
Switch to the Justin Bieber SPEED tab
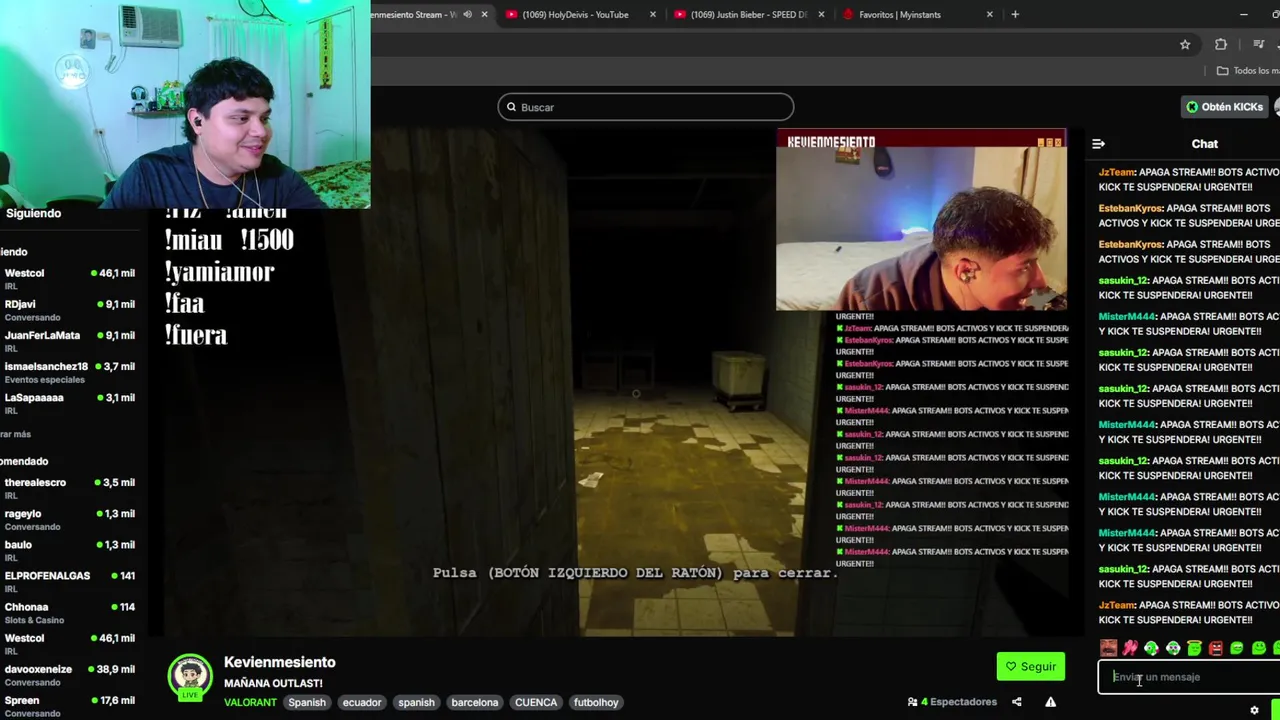click(746, 14)
